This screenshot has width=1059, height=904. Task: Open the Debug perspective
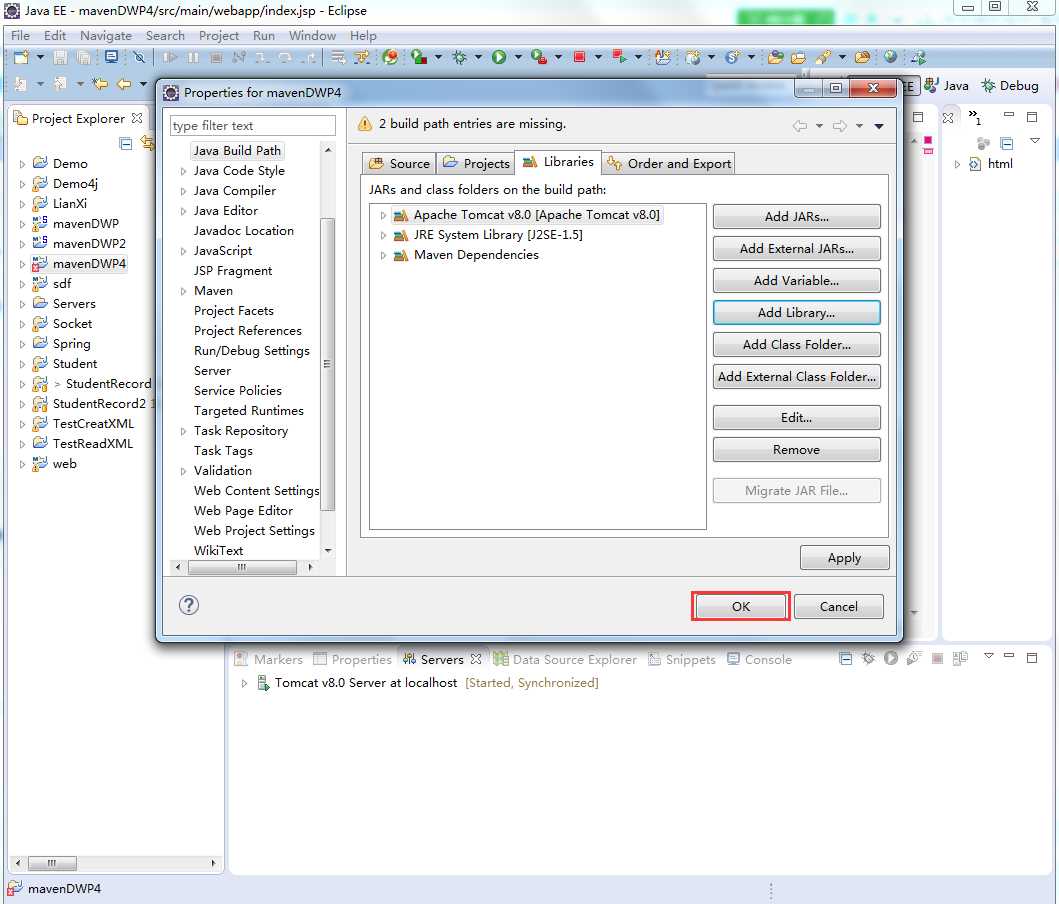tap(1010, 86)
